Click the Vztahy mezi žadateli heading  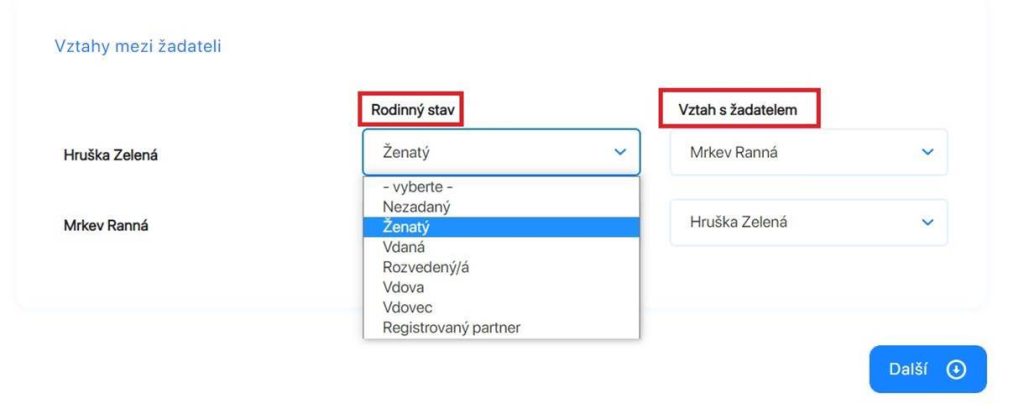tap(138, 46)
